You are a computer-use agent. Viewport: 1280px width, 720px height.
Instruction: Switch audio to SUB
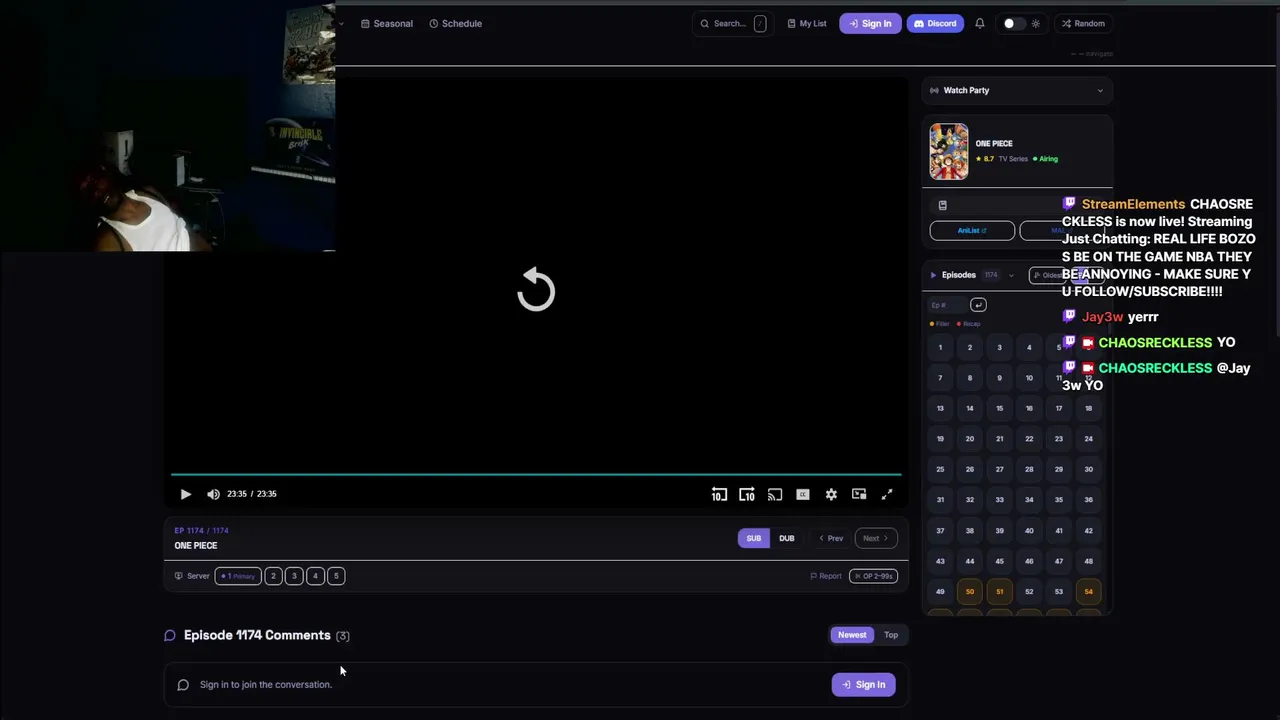click(754, 538)
